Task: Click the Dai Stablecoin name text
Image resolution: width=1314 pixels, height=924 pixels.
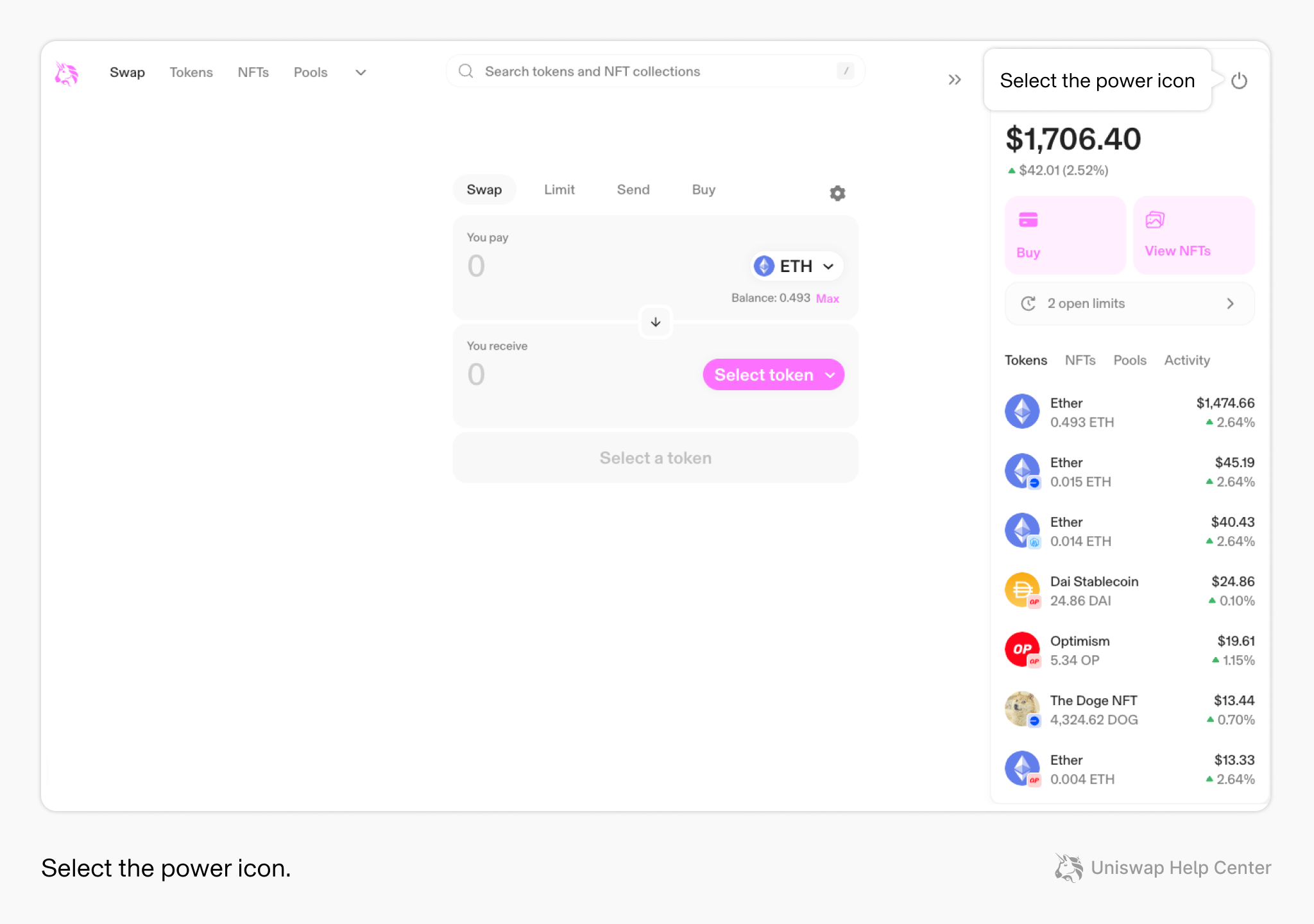Action: click(x=1094, y=582)
